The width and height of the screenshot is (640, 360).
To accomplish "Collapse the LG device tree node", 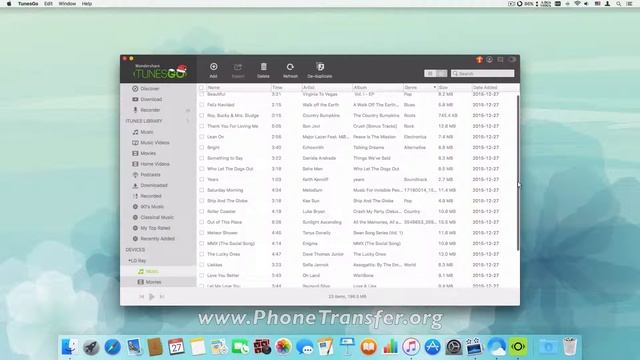I will [129, 260].
